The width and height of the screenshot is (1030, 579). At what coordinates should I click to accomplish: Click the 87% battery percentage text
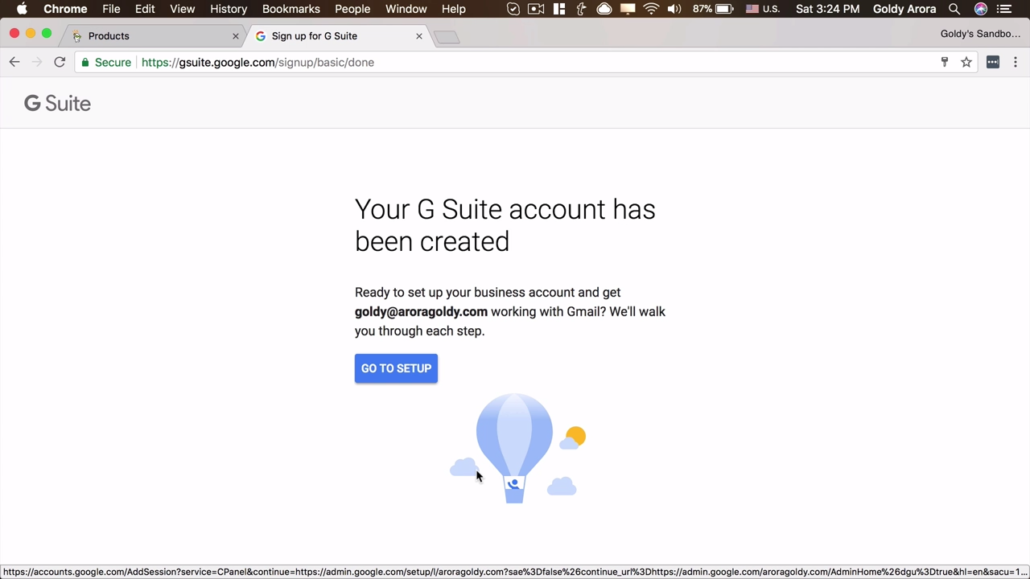point(702,9)
